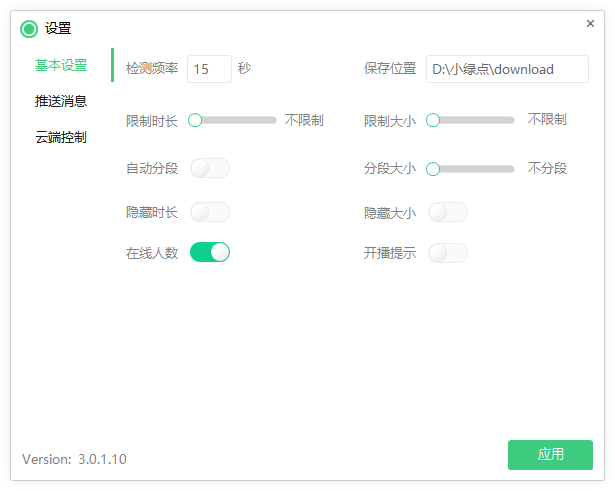The height and width of the screenshot is (491, 615).
Task: Click the 分段大小 slider track
Action: coord(478,169)
